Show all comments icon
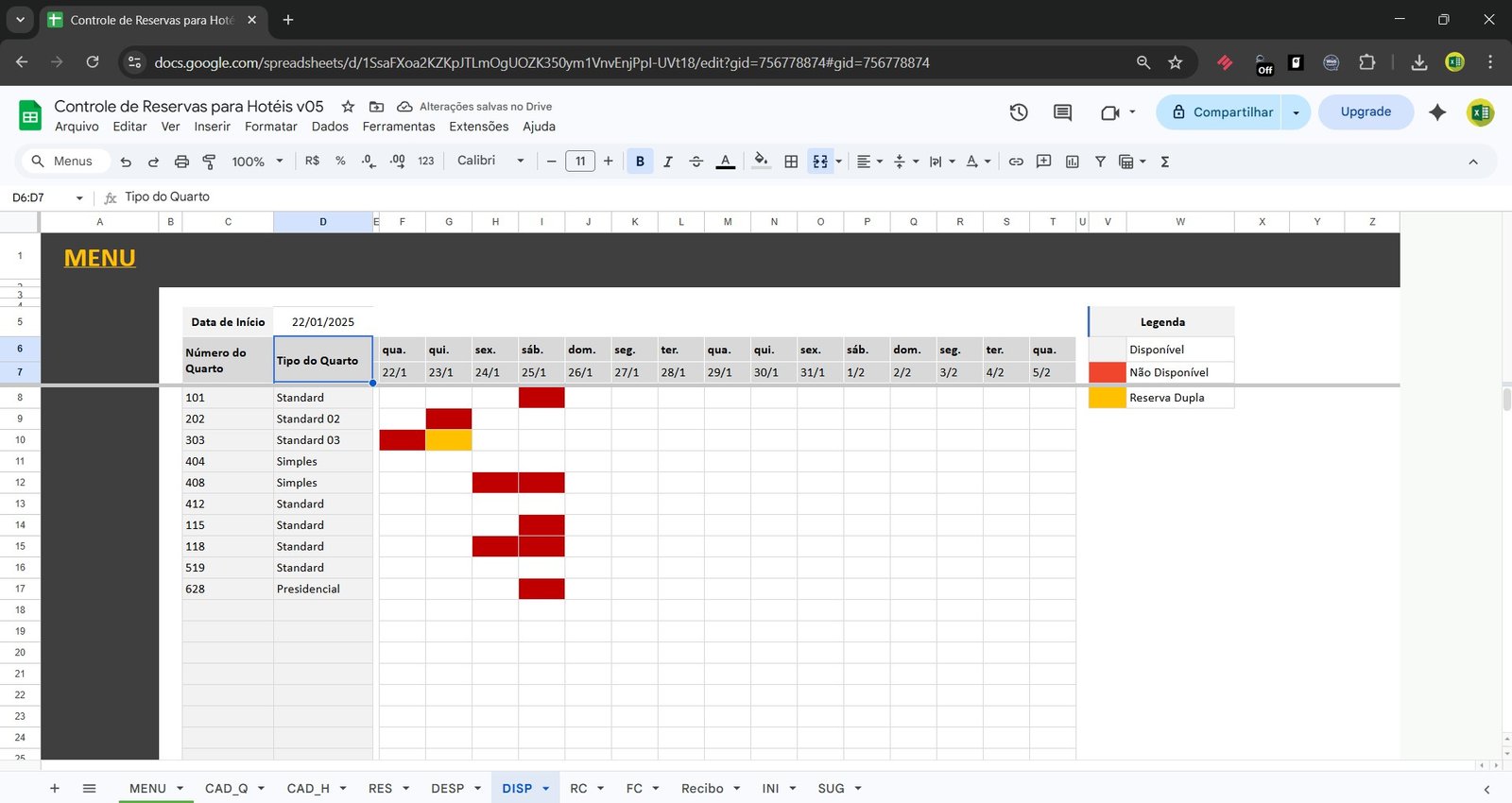The height and width of the screenshot is (803, 1512). (x=1062, y=112)
